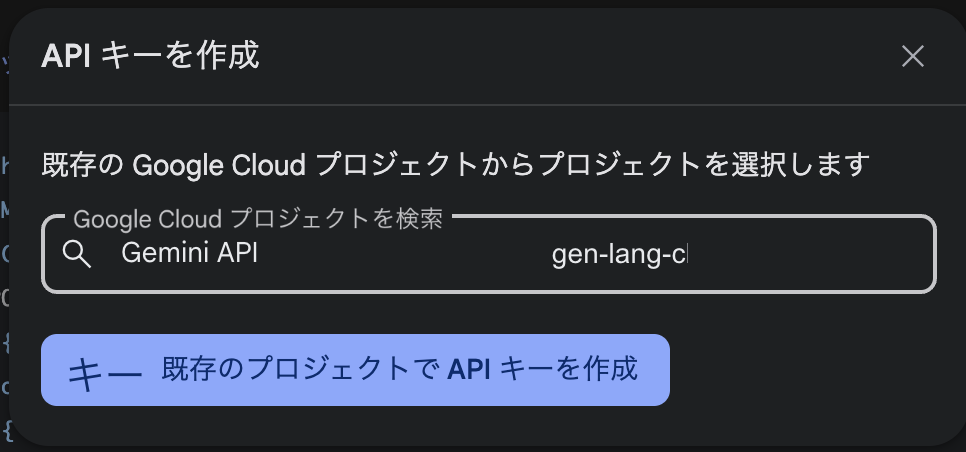The width and height of the screenshot is (966, 452).
Task: Select the Gemini API project name text
Action: coord(189,253)
